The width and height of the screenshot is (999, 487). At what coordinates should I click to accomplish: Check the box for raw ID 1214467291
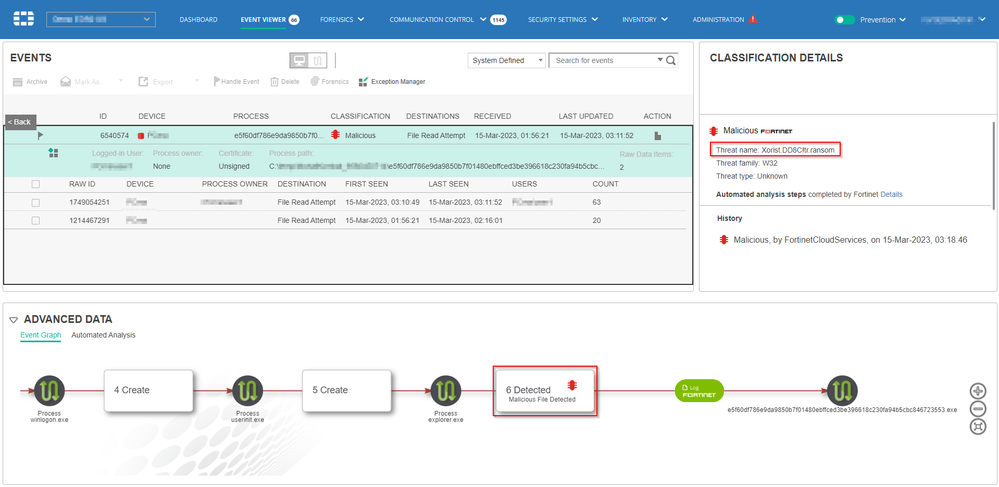pos(36,221)
